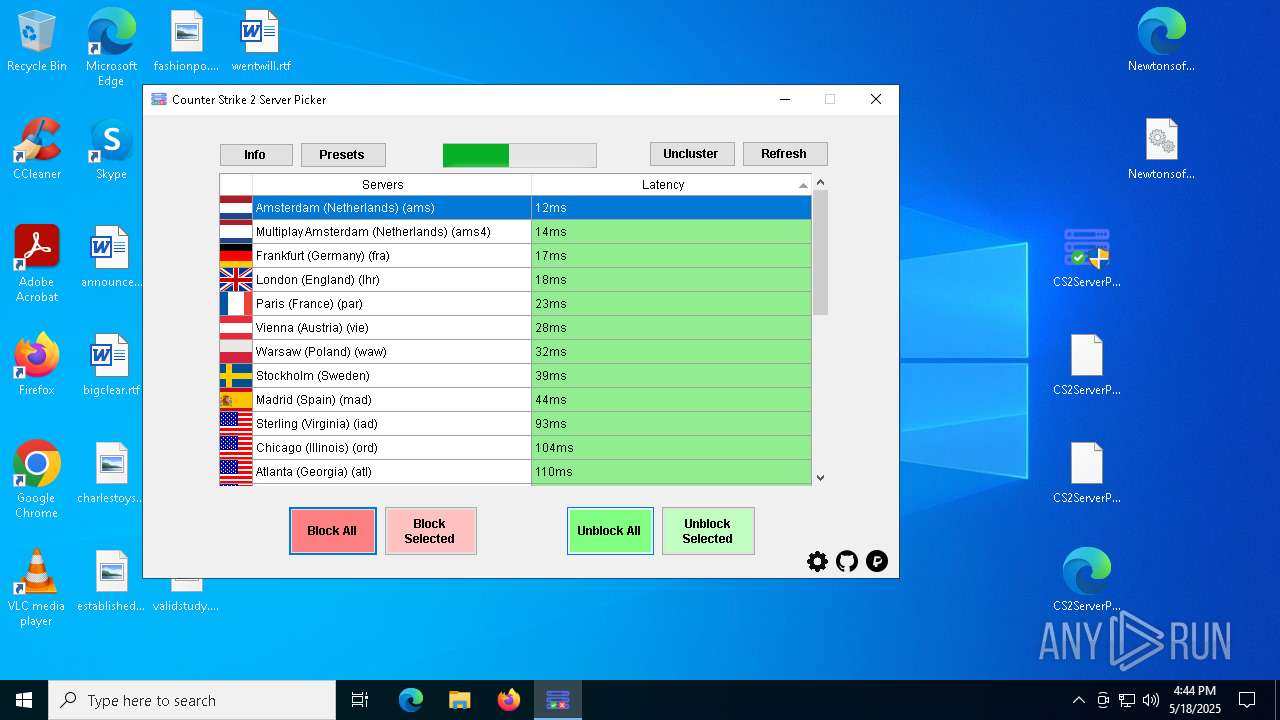Open Task View in the taskbar
The width and height of the screenshot is (1280, 720).
(360, 700)
